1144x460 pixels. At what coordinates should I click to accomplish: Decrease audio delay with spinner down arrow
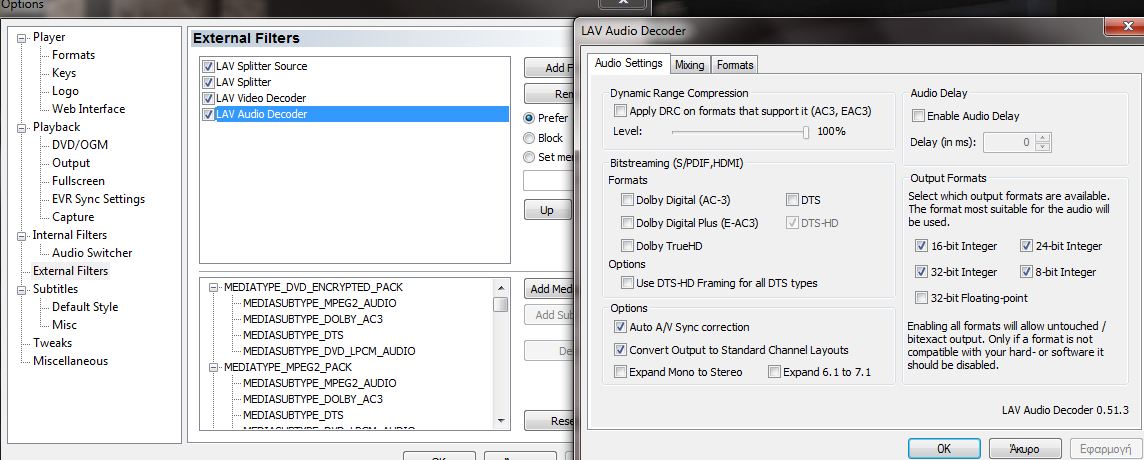tap(1044, 147)
